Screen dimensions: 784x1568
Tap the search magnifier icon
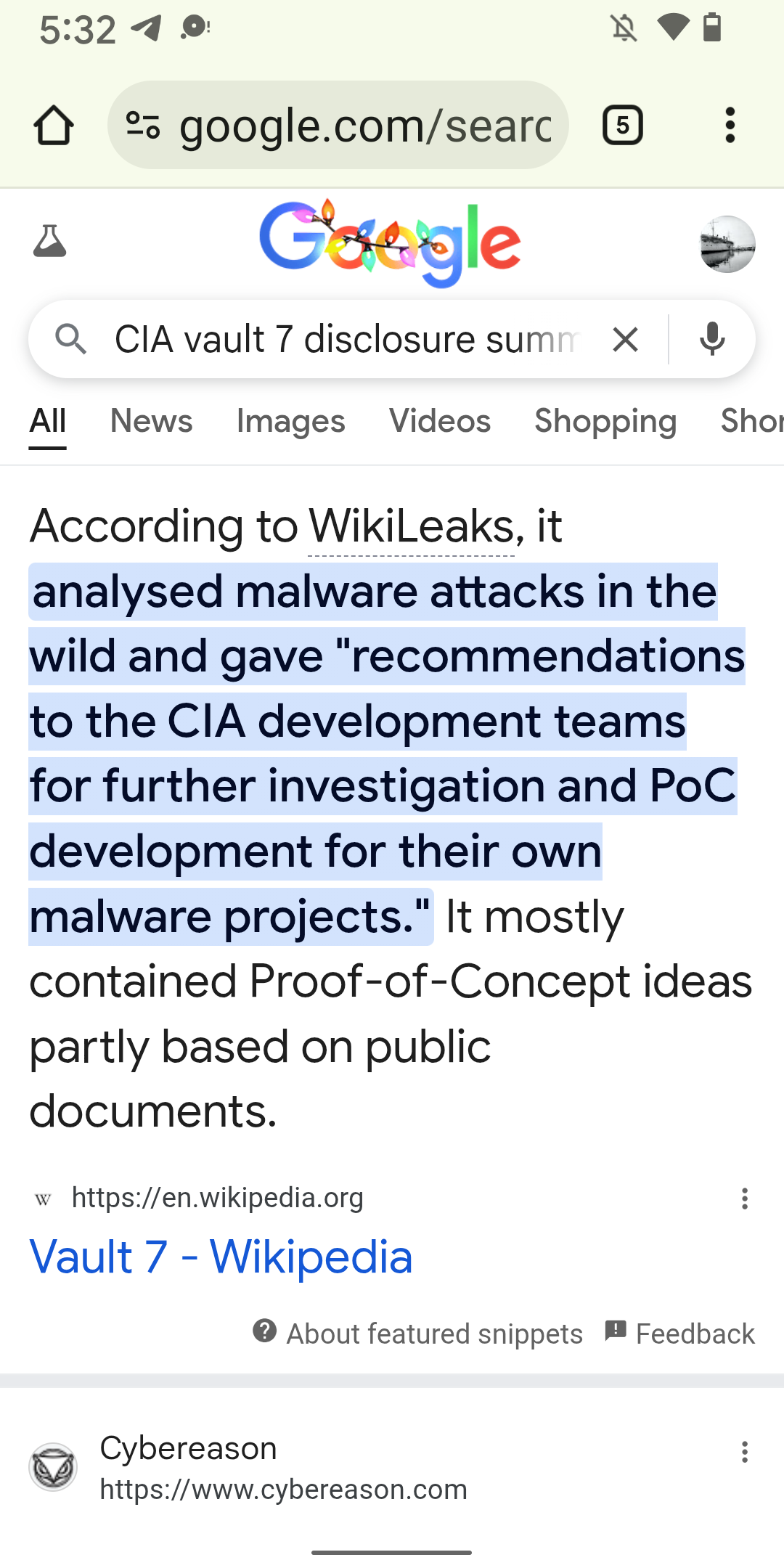click(x=71, y=339)
